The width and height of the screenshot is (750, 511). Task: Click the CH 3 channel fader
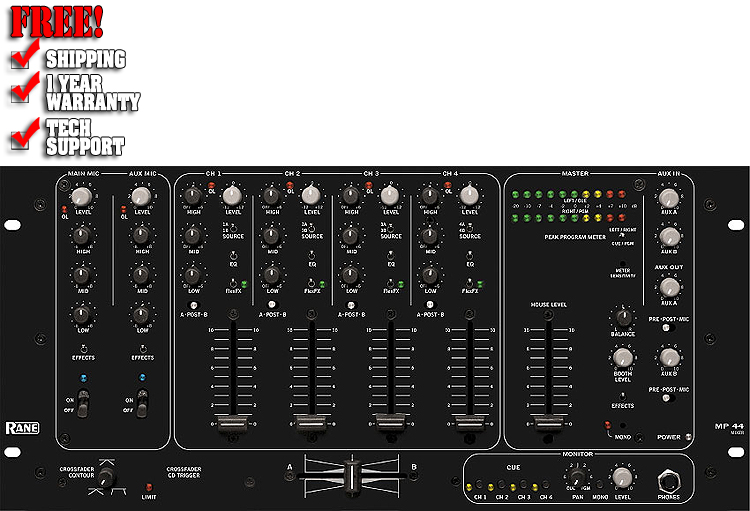(x=391, y=422)
